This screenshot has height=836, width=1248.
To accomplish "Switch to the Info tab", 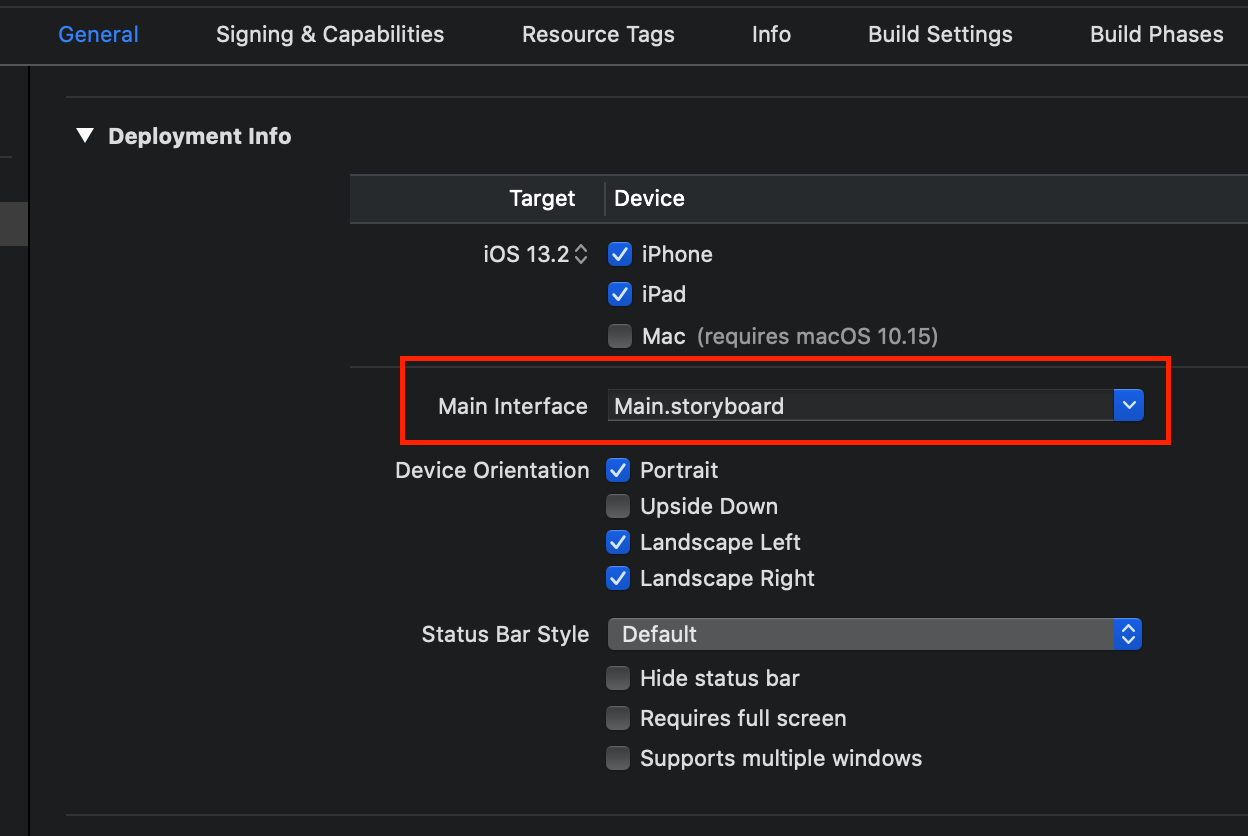I will click(771, 34).
